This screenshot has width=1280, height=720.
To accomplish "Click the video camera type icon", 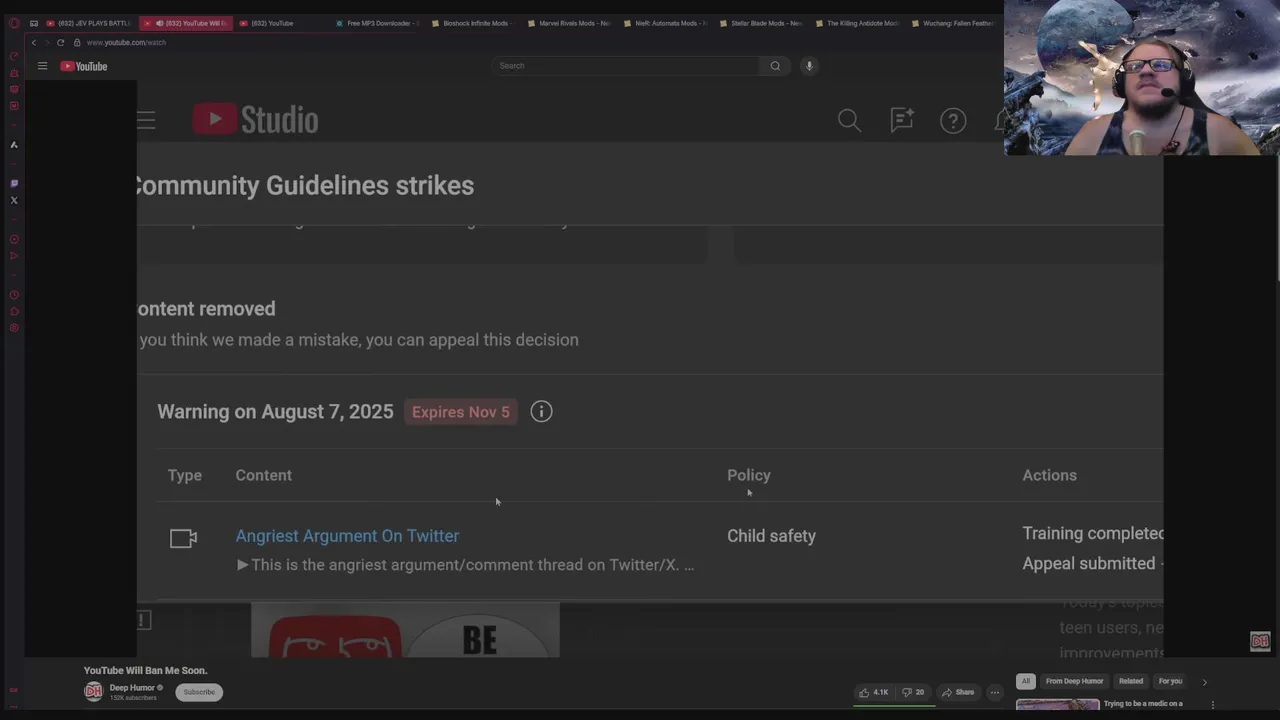I will point(183,538).
